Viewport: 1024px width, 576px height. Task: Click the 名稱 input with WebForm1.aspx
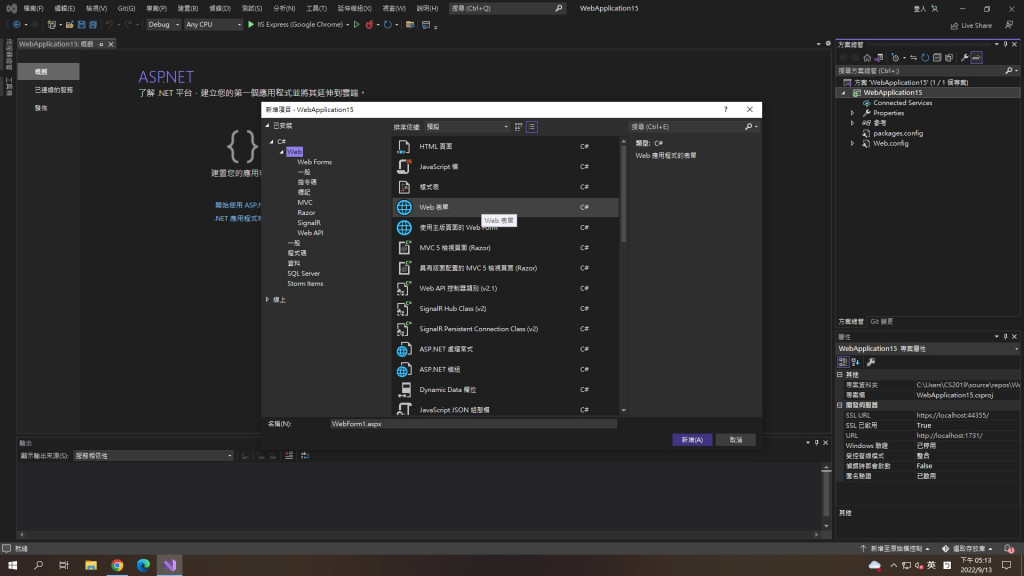(473, 424)
